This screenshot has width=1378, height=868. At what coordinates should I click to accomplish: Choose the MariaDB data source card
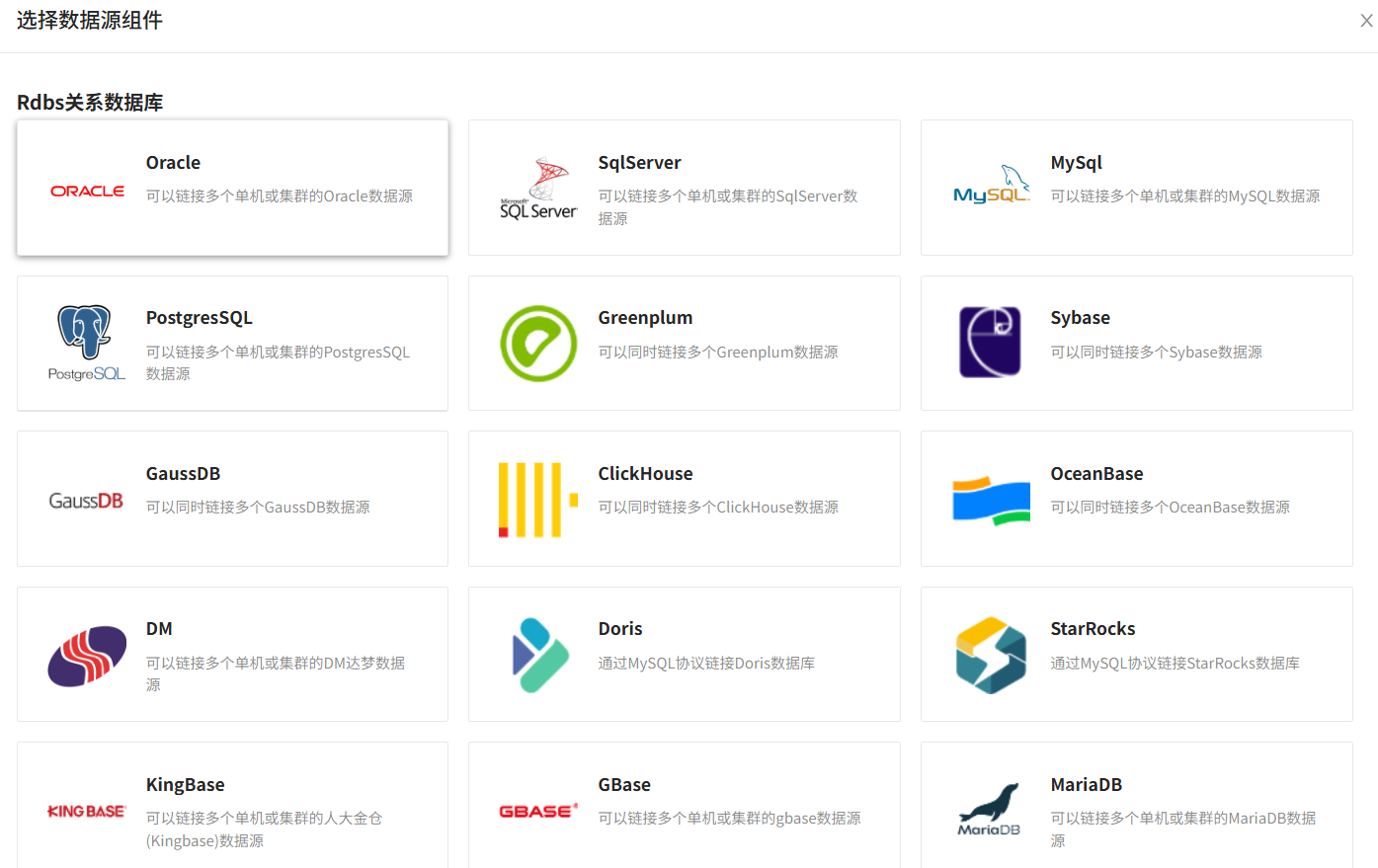point(1136,810)
